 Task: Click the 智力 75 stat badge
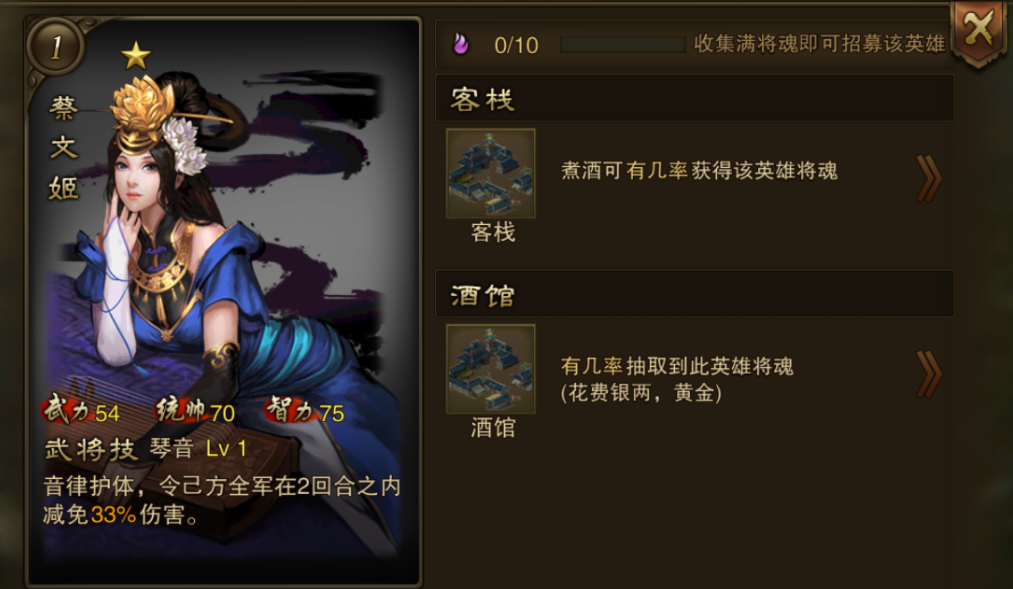click(306, 411)
